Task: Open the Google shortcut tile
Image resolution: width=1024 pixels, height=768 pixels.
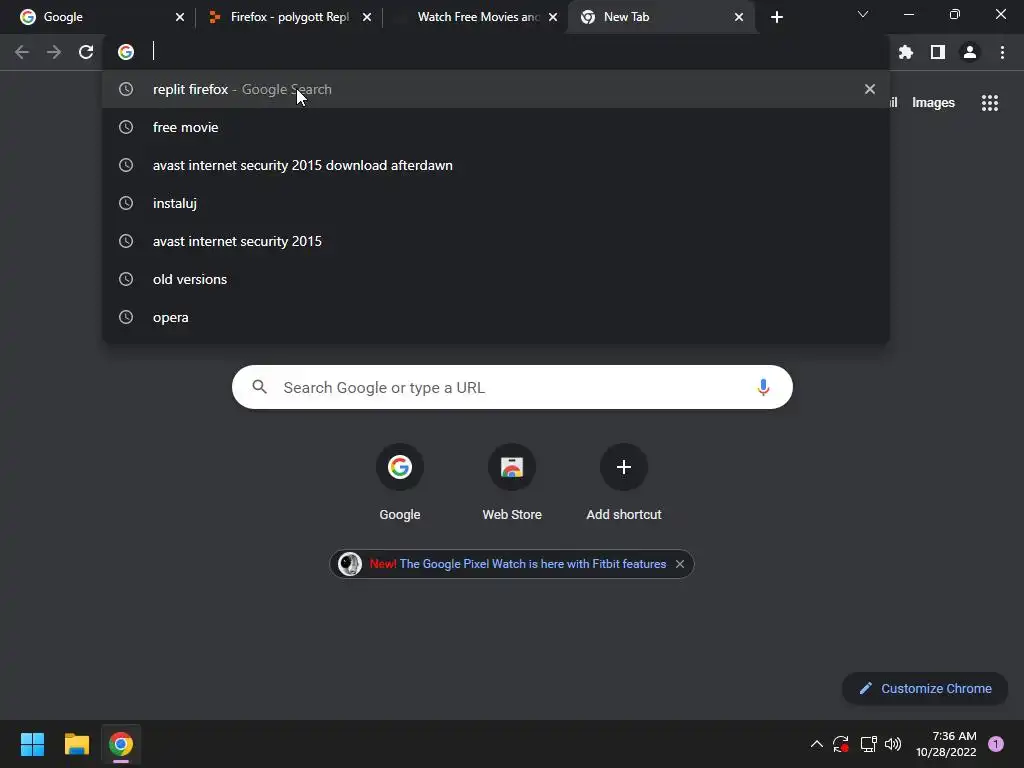Action: click(x=400, y=483)
